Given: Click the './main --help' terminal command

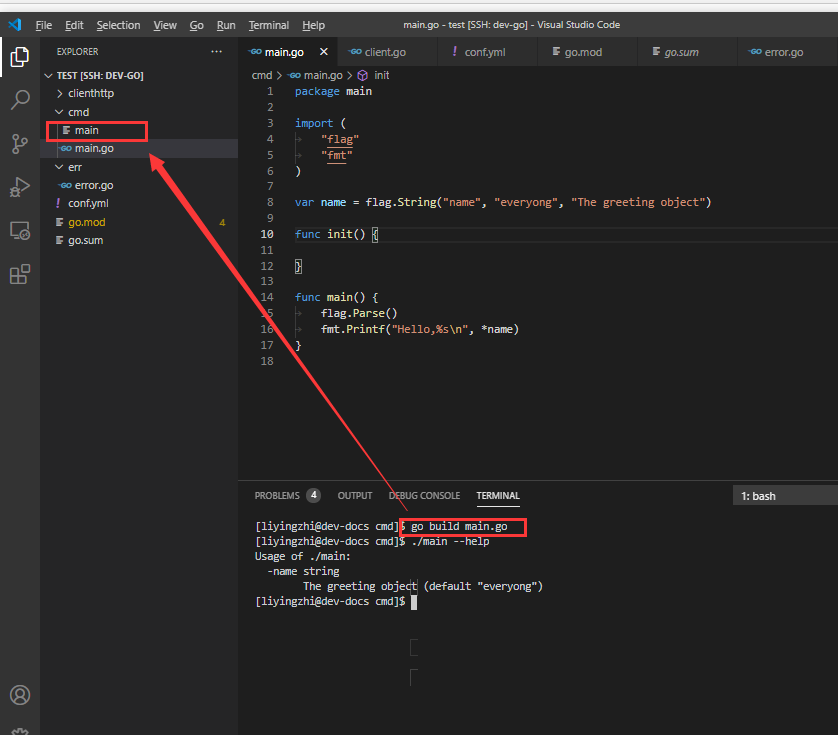Looking at the screenshot, I should (450, 541).
